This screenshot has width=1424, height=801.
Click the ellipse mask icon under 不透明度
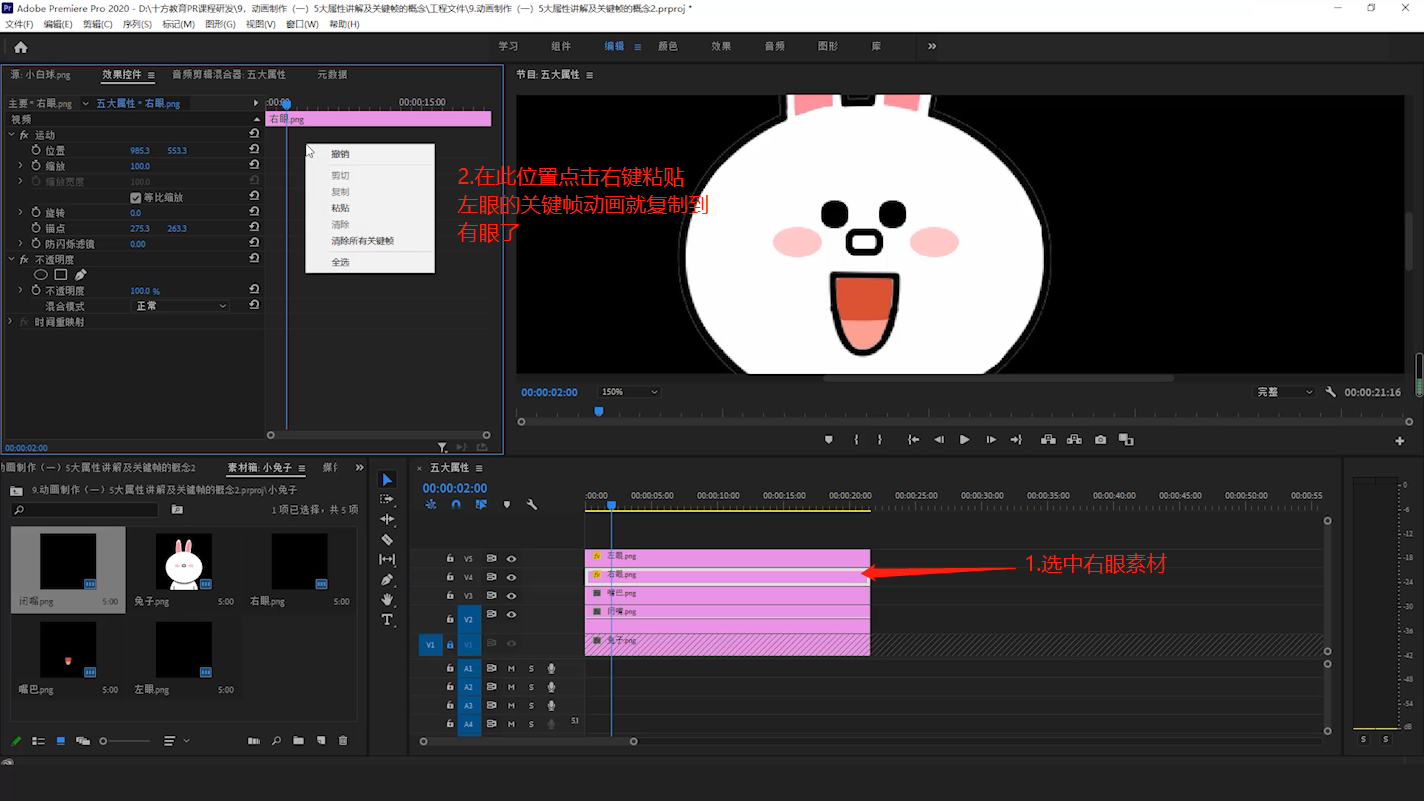pyautogui.click(x=41, y=275)
